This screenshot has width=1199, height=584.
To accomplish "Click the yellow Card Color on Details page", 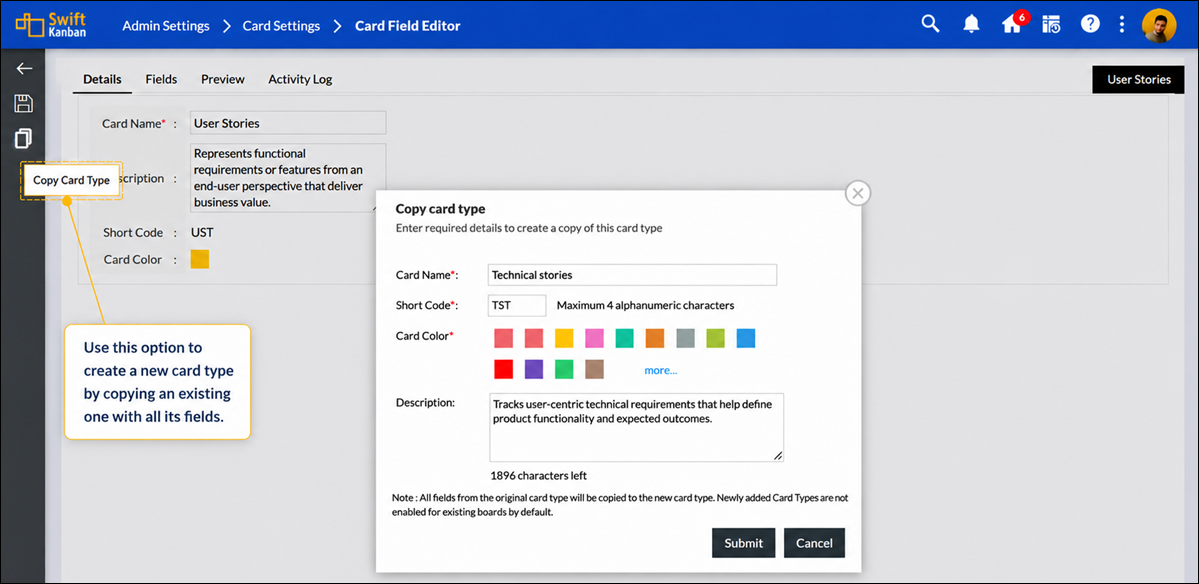I will click(x=200, y=259).
